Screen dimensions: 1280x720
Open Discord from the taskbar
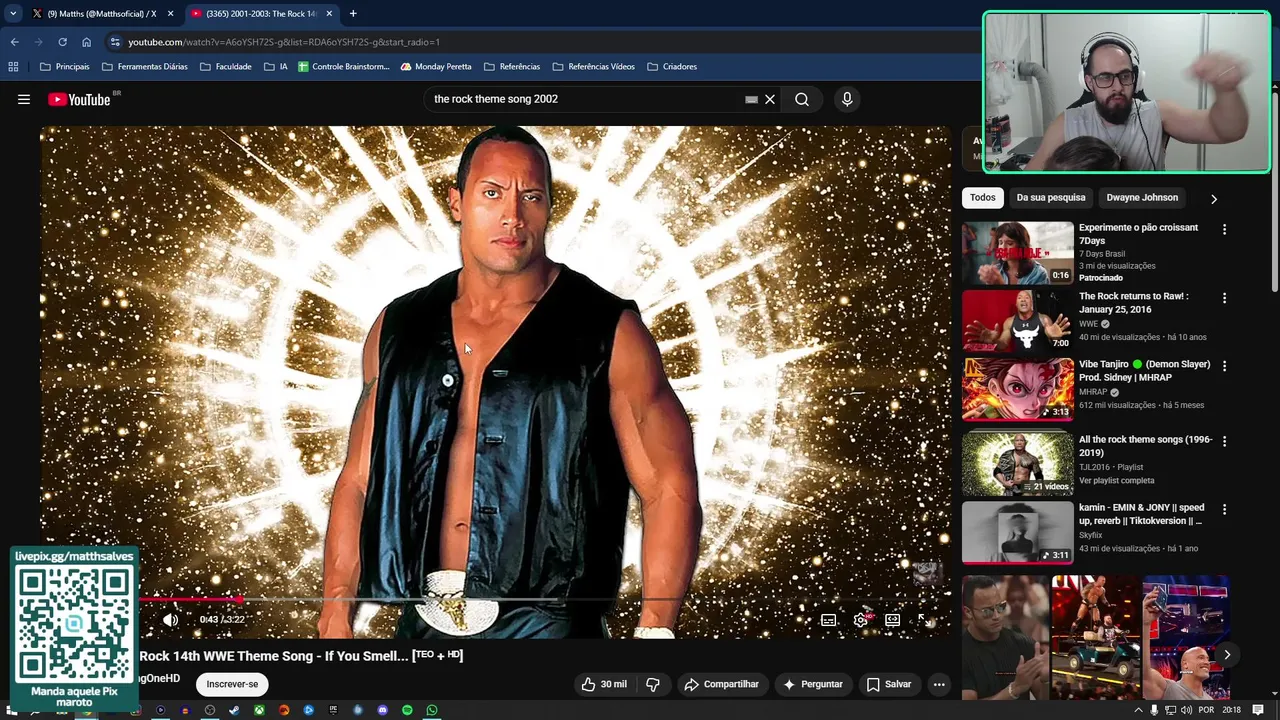tap(382, 710)
